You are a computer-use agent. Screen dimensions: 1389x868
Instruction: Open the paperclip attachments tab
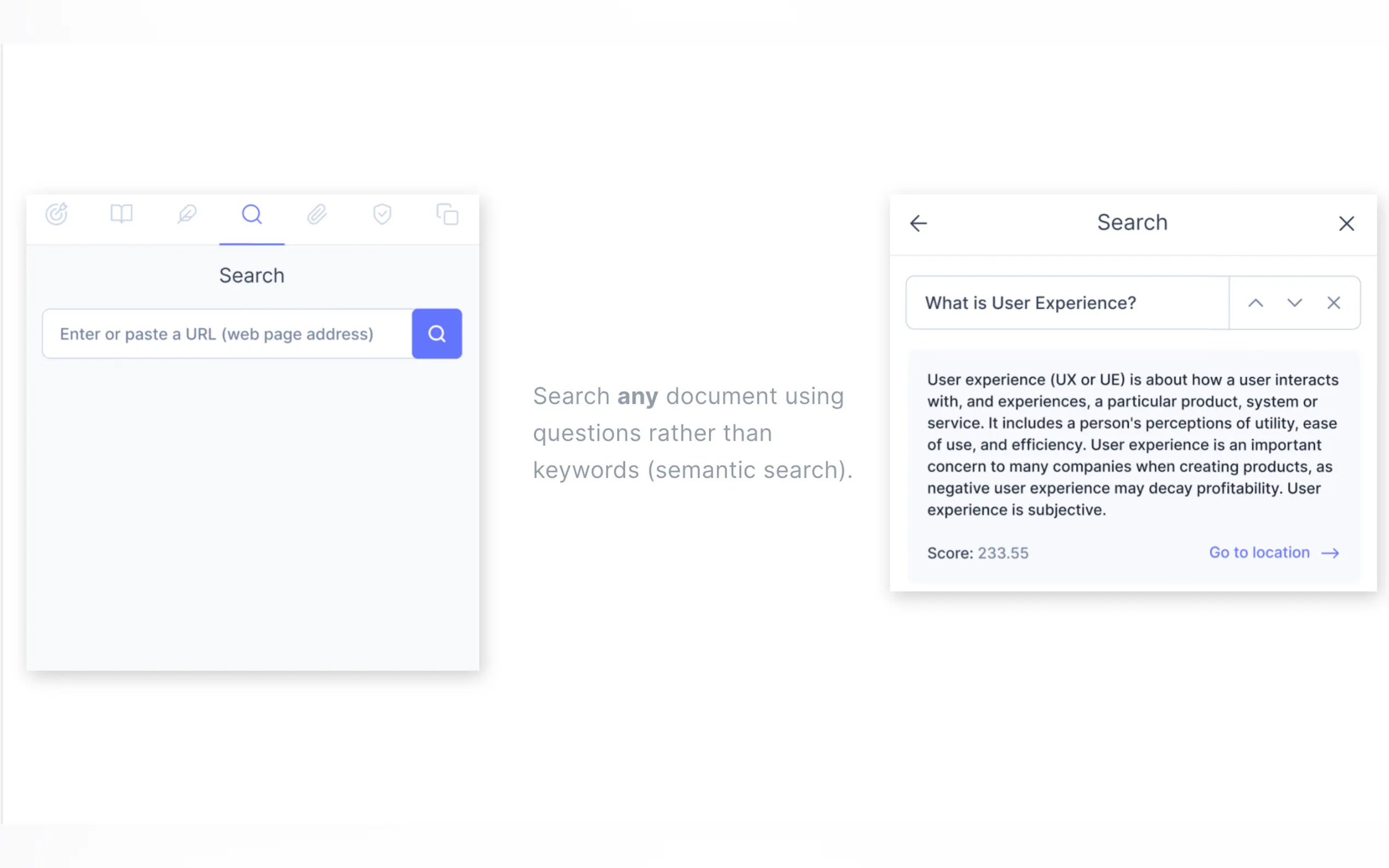[317, 214]
